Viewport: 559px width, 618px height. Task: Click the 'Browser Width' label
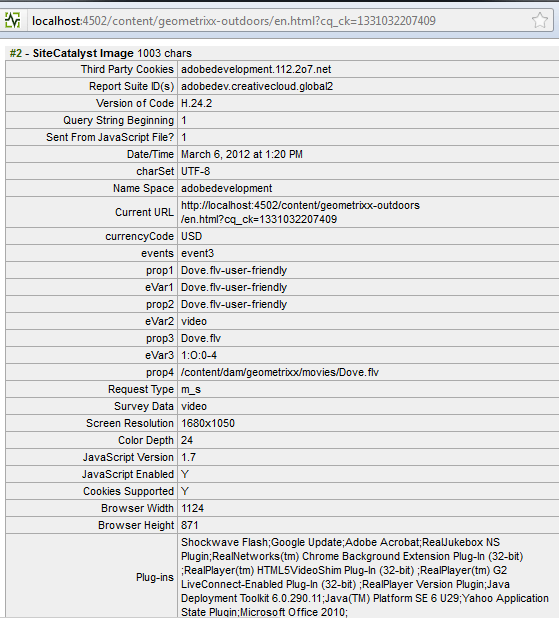[137, 508]
